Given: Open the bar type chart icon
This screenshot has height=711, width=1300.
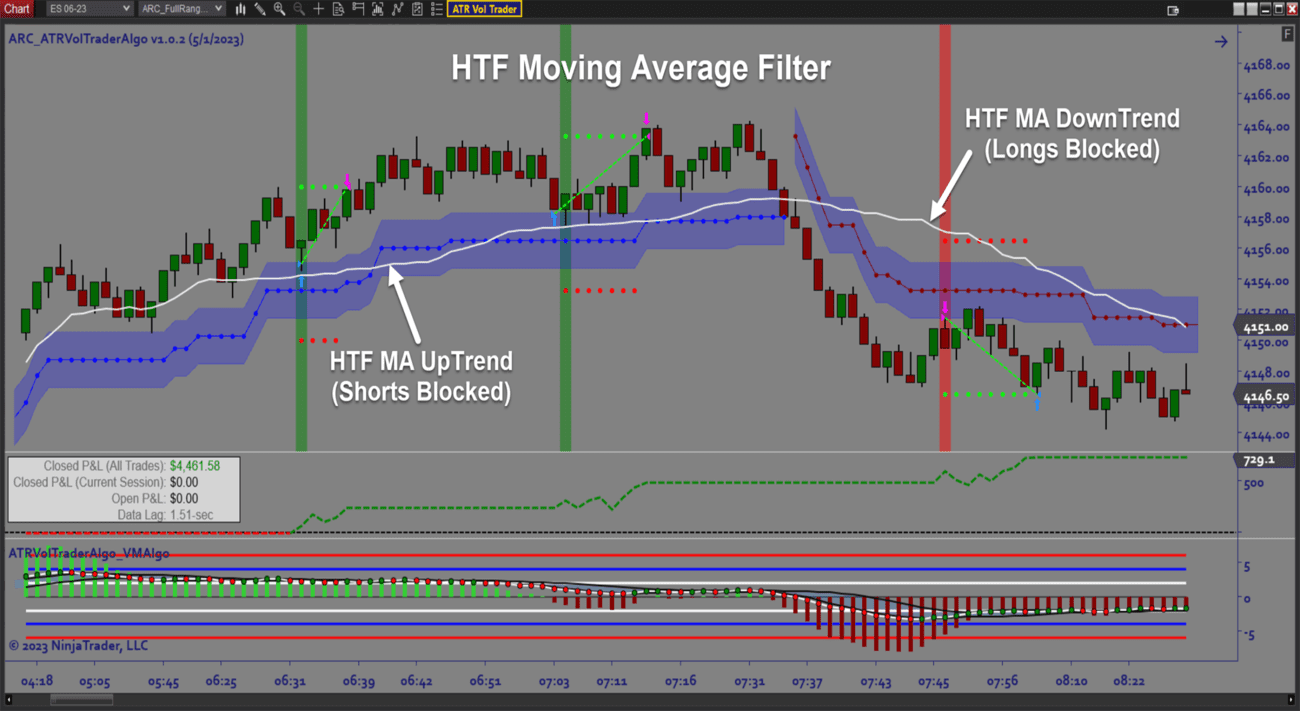Looking at the screenshot, I should pyautogui.click(x=241, y=9).
